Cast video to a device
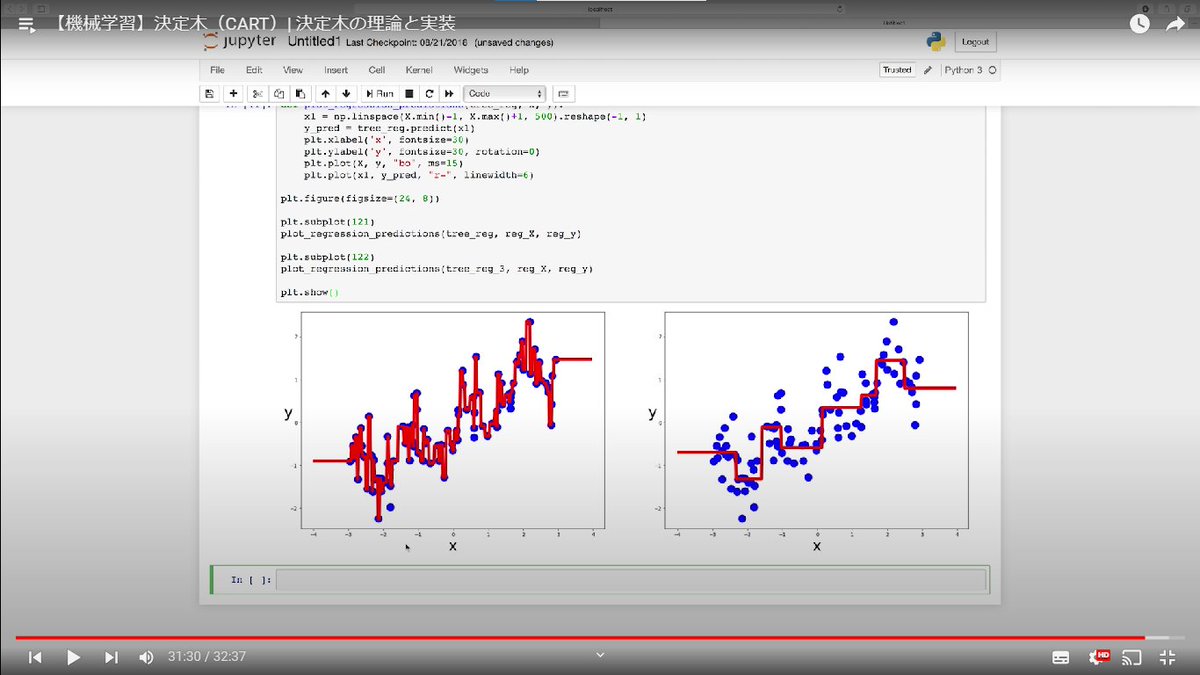Viewport: 1200px width, 675px height. coord(1132,657)
